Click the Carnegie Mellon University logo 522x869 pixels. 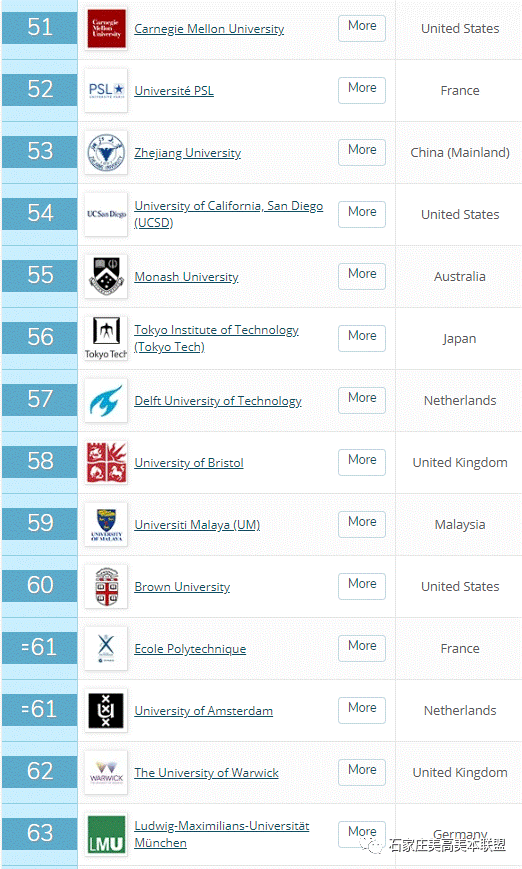[106, 28]
